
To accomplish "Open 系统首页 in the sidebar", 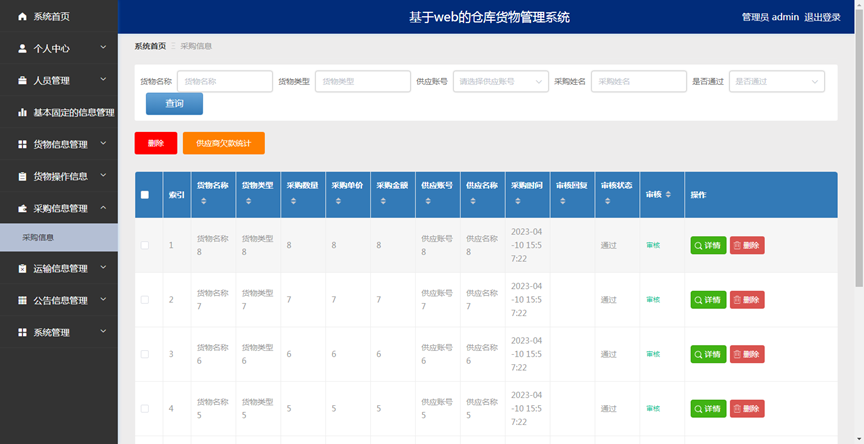I will (x=59, y=17).
